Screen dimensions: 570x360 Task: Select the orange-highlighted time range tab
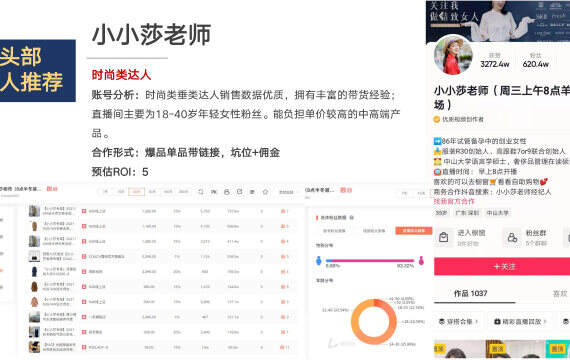[x=136, y=192]
